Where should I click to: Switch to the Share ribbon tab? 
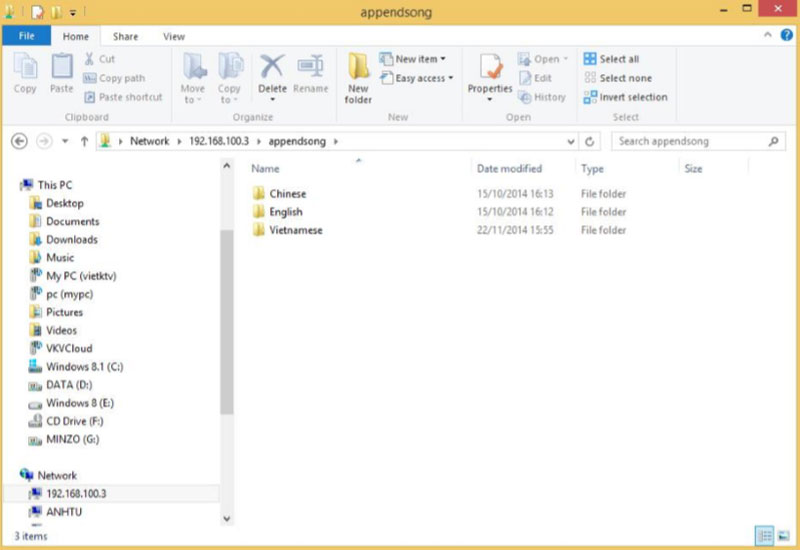pos(126,36)
